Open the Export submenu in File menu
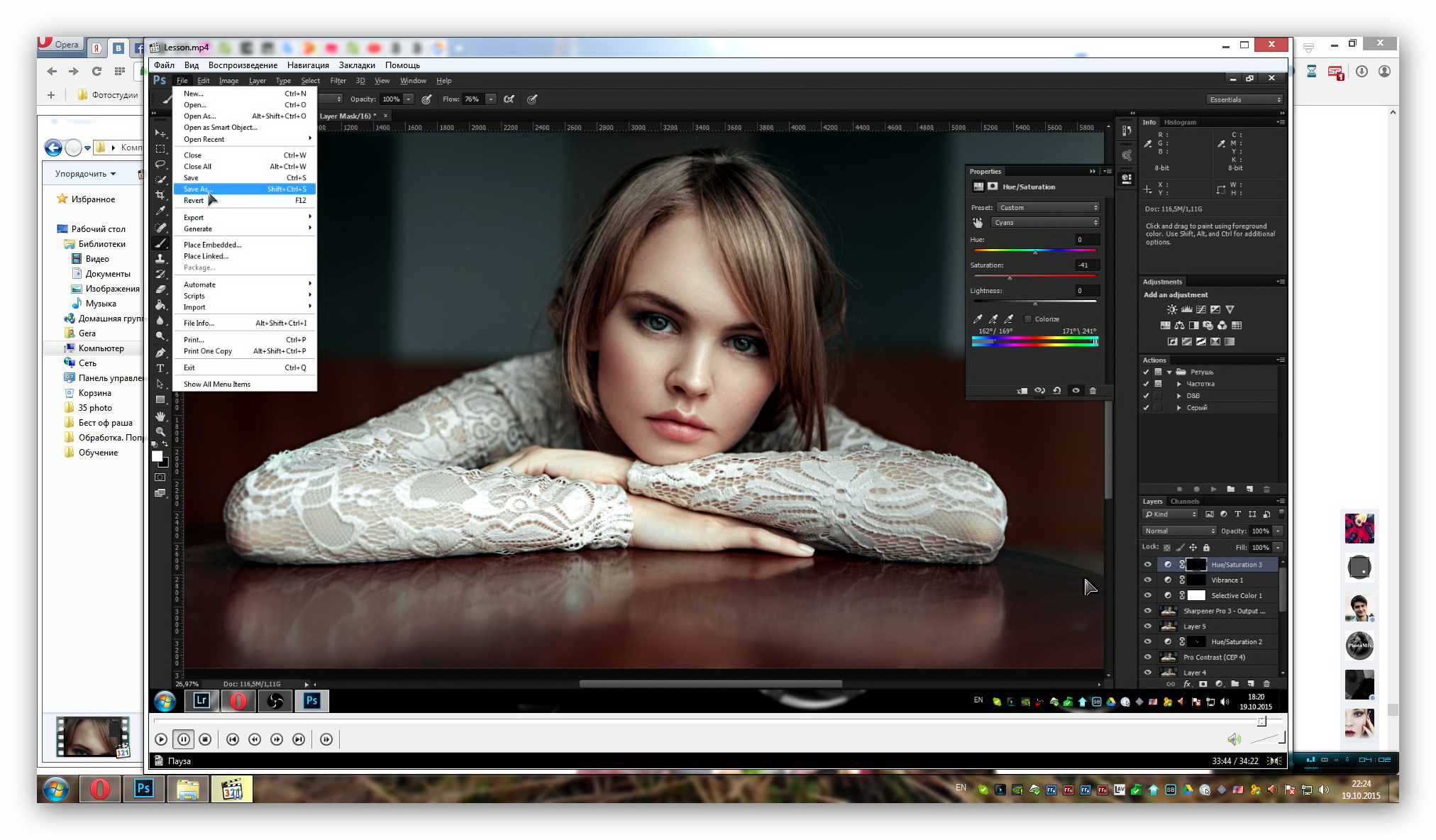Viewport: 1436px width, 840px height. pos(244,217)
